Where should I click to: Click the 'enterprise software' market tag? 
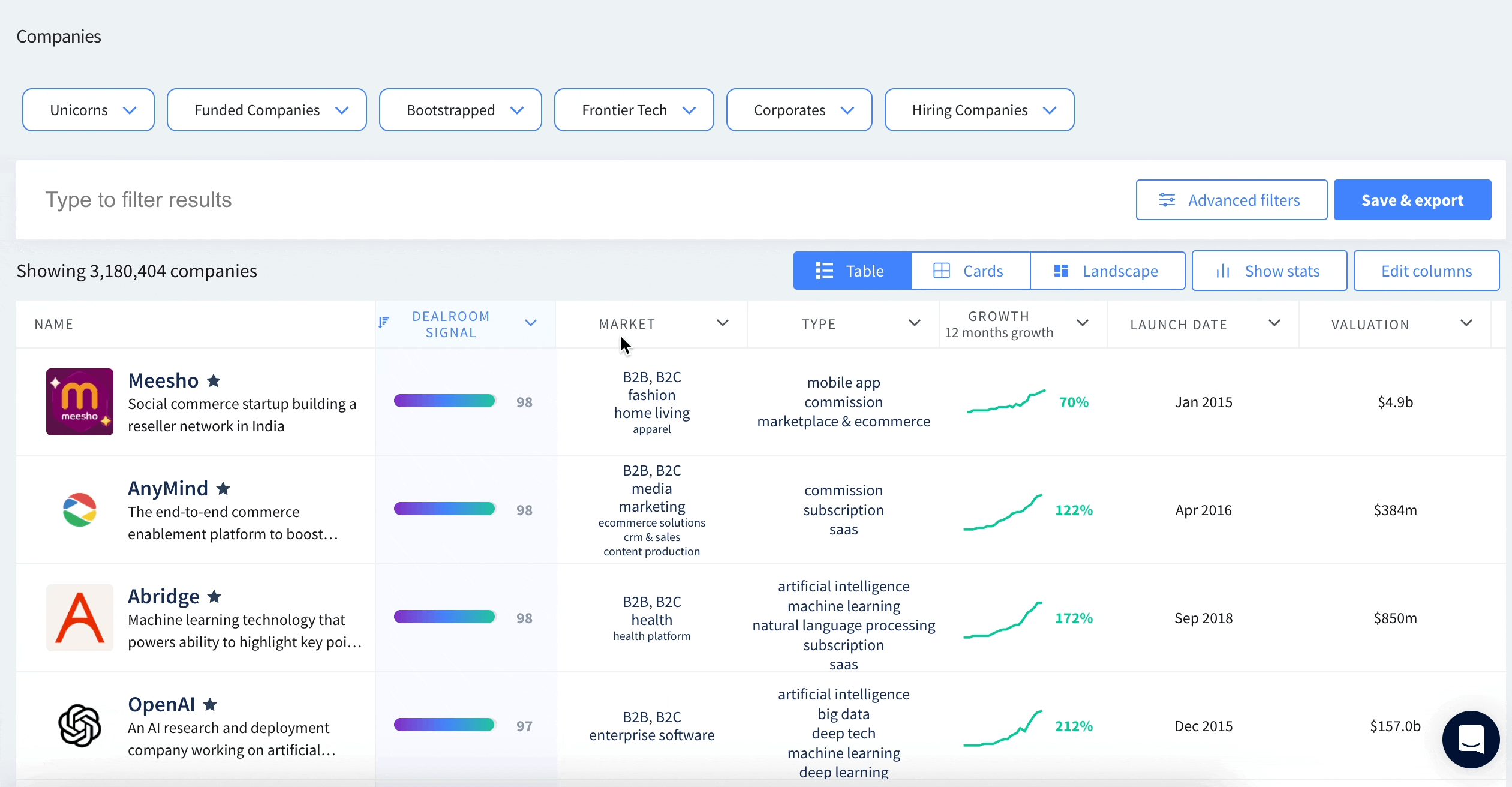point(651,735)
